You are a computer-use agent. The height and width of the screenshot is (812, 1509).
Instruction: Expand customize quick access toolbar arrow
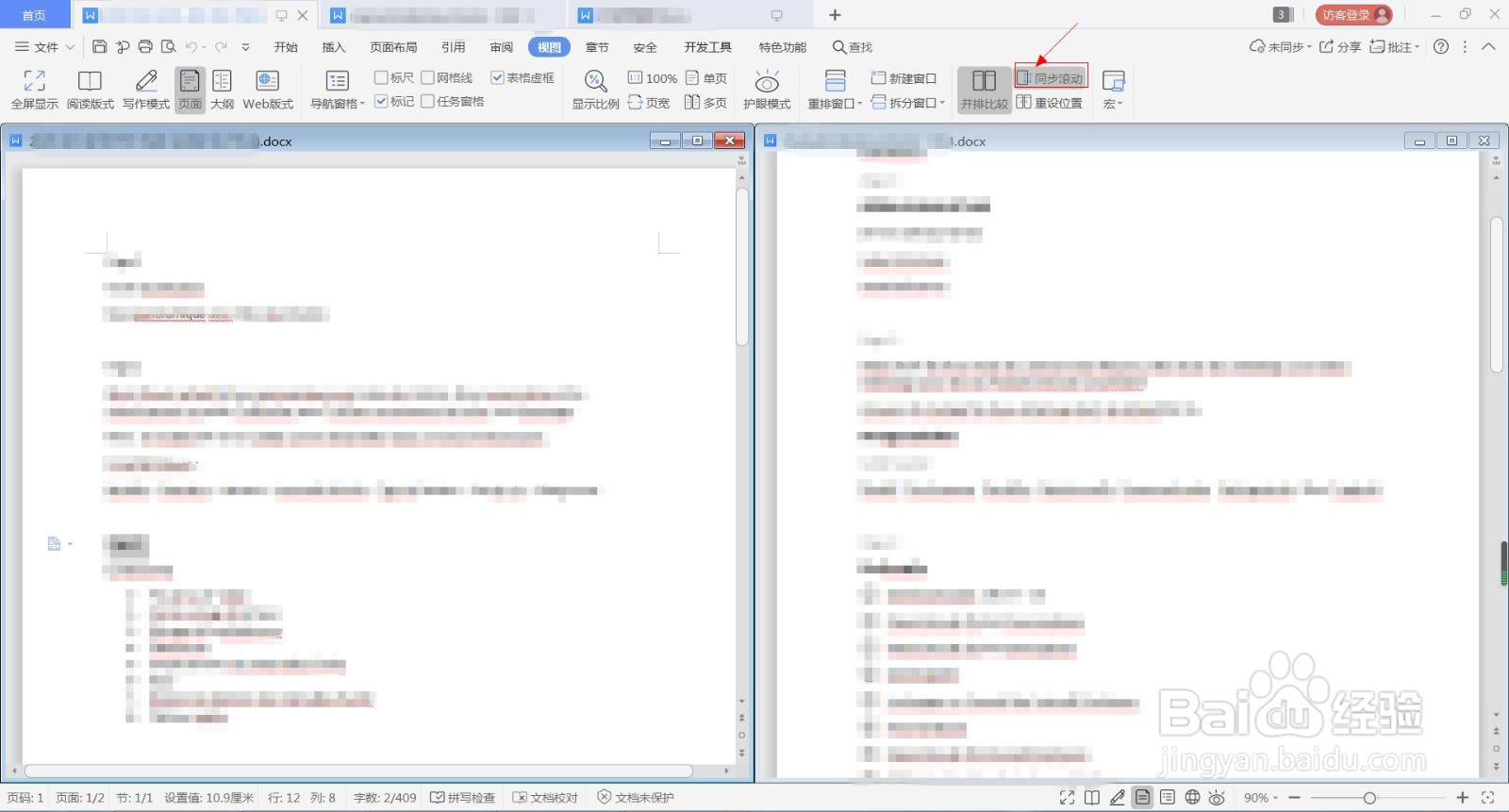click(245, 46)
